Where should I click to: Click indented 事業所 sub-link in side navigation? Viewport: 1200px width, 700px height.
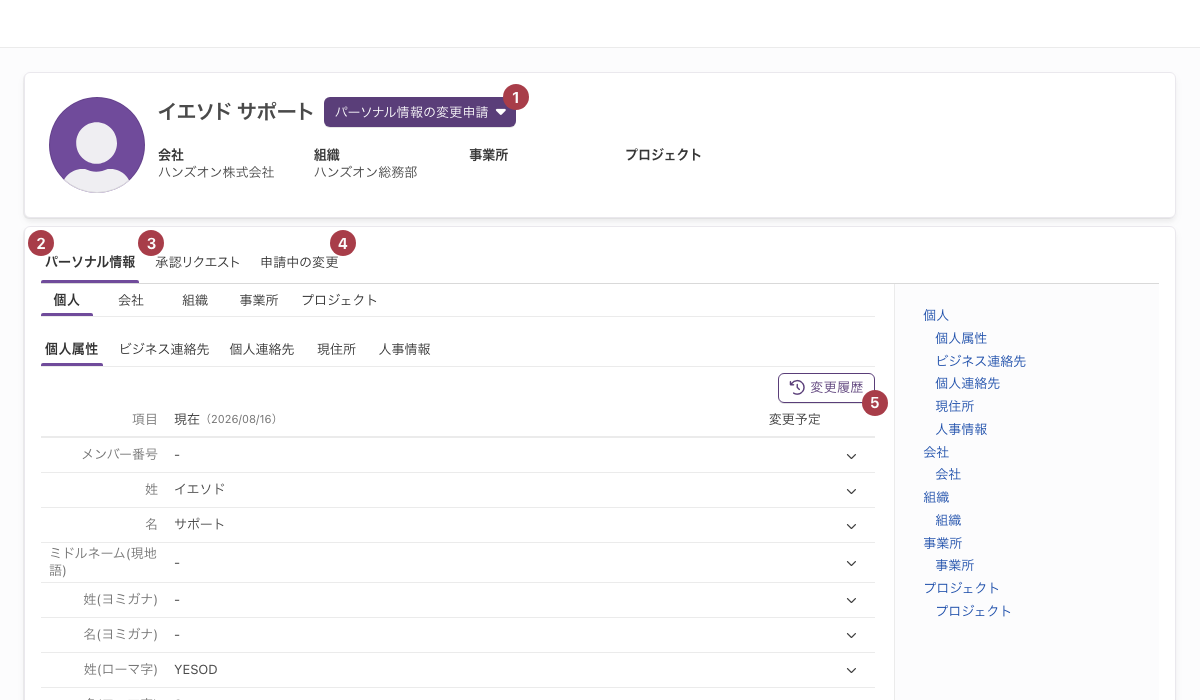[955, 565]
